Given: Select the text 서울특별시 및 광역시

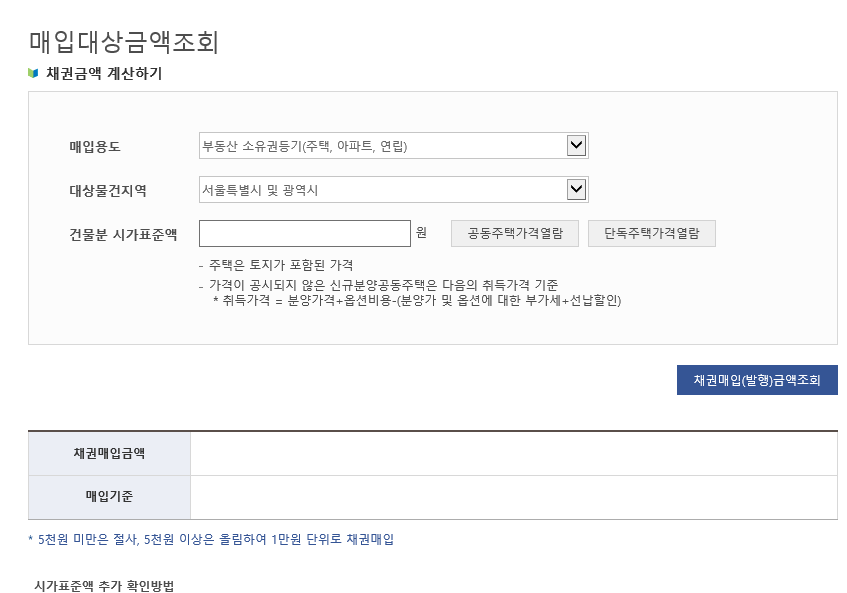Looking at the screenshot, I should (x=260, y=188).
